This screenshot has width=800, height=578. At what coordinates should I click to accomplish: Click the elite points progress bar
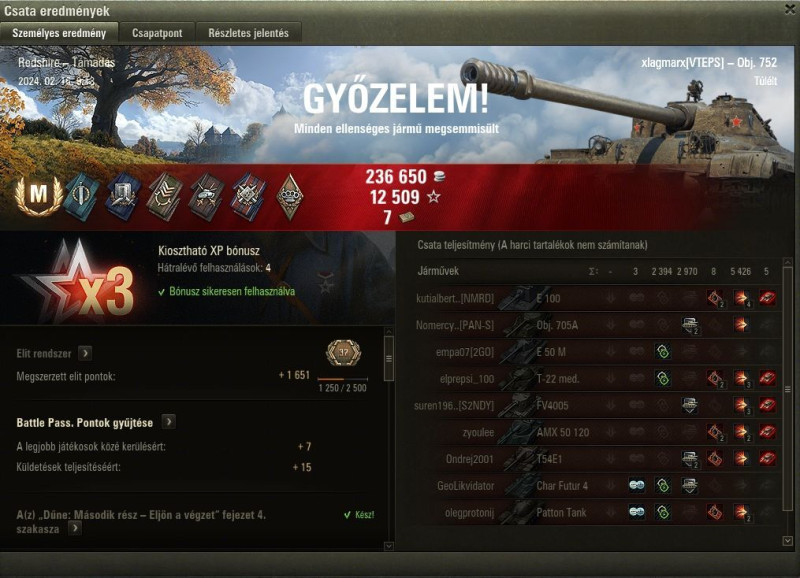click(342, 379)
